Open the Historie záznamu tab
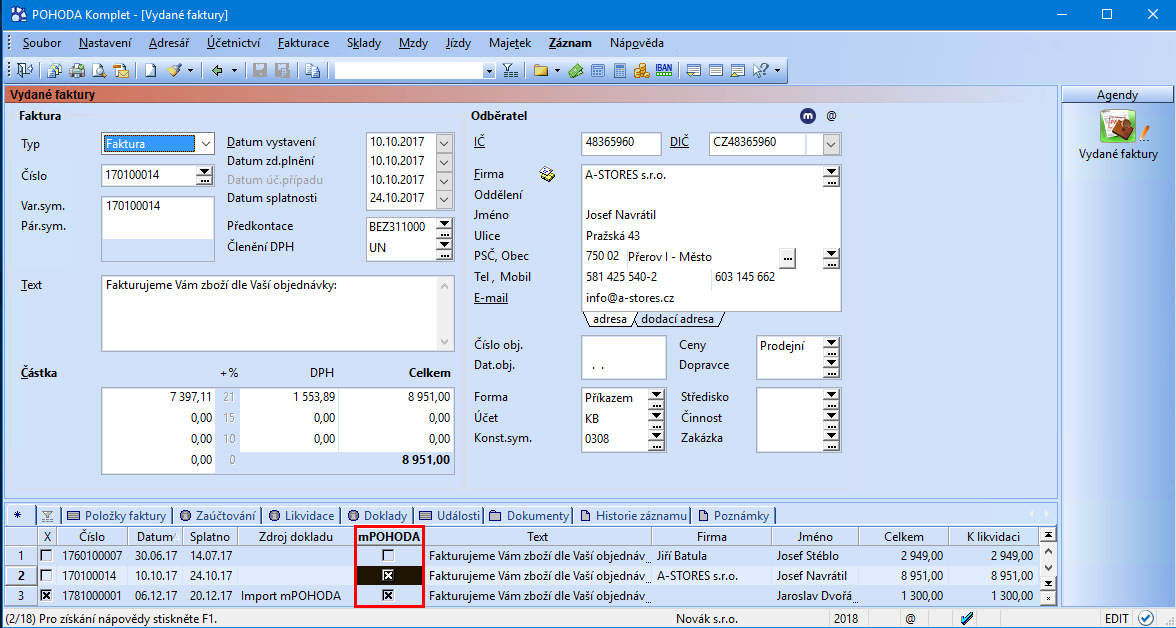This screenshot has width=1176, height=628. pyautogui.click(x=634, y=515)
